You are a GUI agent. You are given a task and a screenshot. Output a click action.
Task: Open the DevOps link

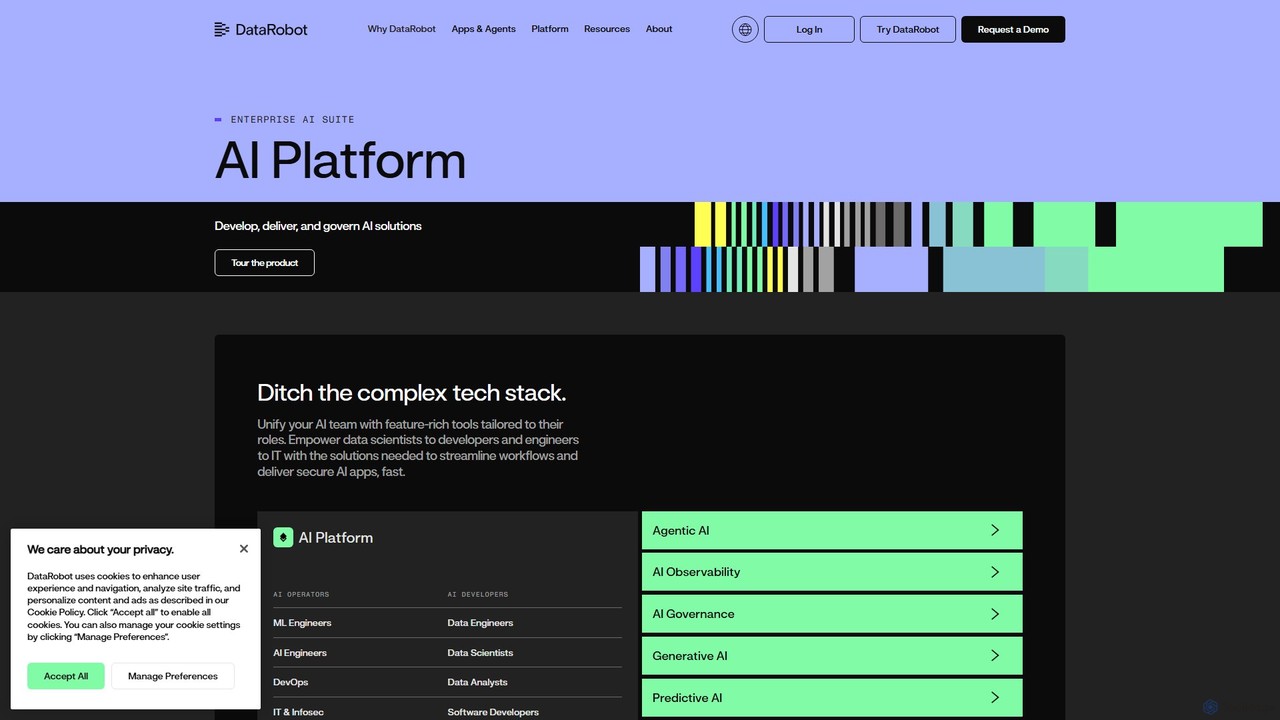tap(291, 682)
